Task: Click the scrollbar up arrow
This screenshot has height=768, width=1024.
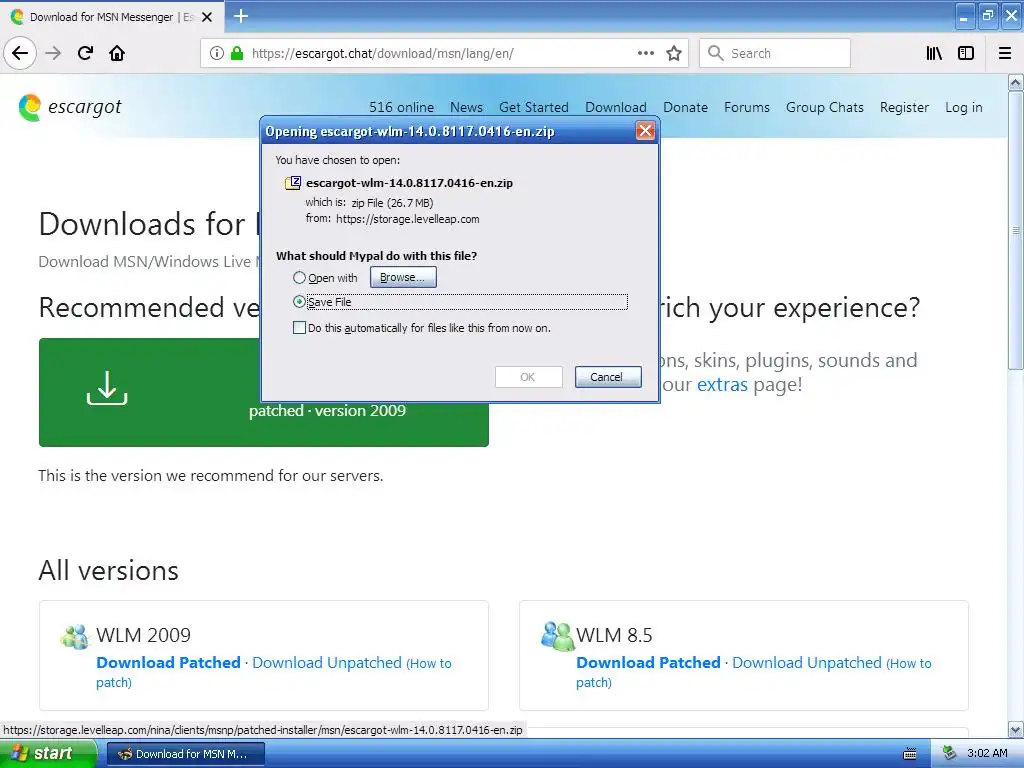Action: pyautogui.click(x=1015, y=82)
